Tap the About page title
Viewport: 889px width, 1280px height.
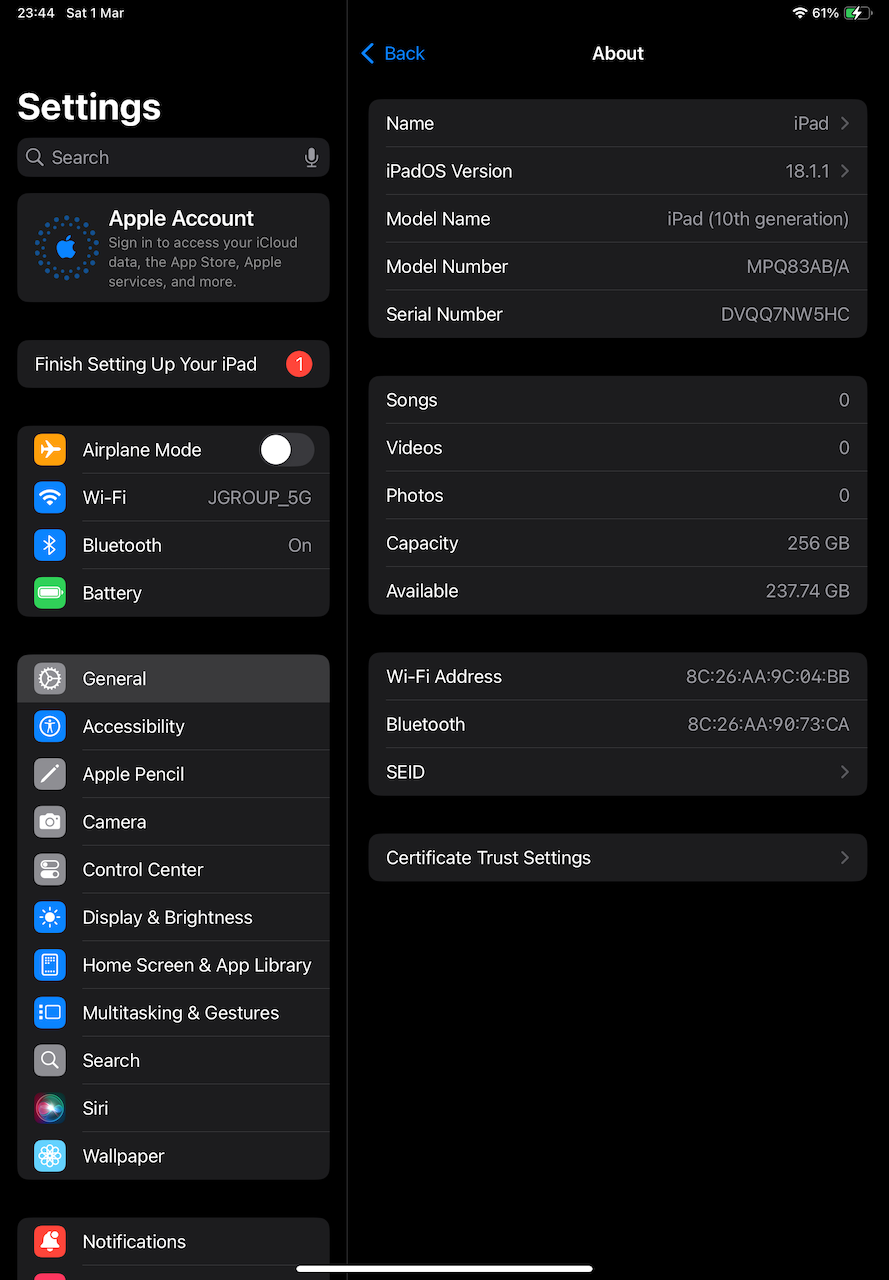618,53
